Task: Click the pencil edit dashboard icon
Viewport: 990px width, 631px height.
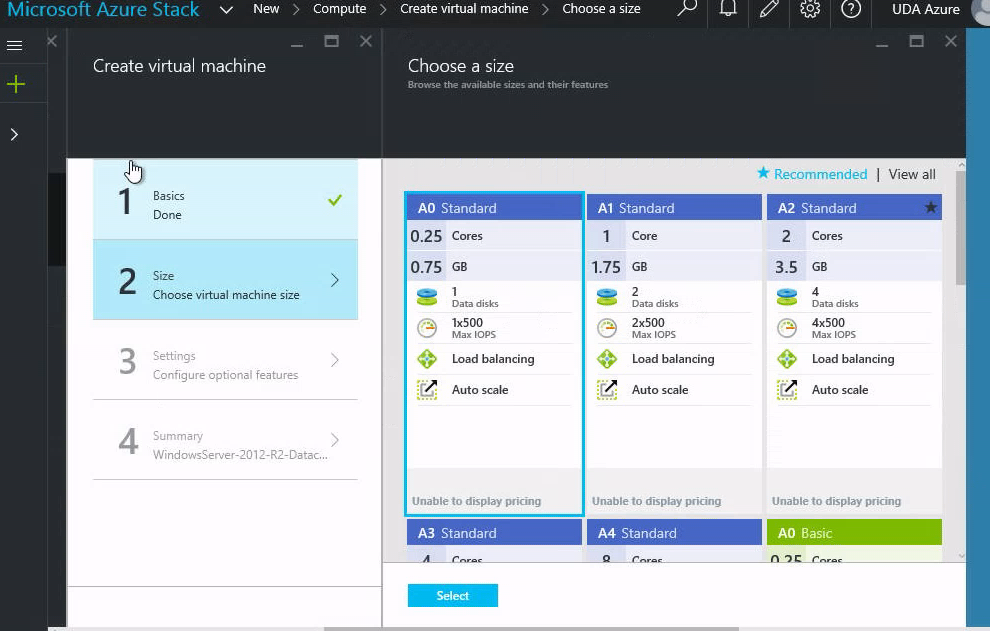Action: pos(769,9)
